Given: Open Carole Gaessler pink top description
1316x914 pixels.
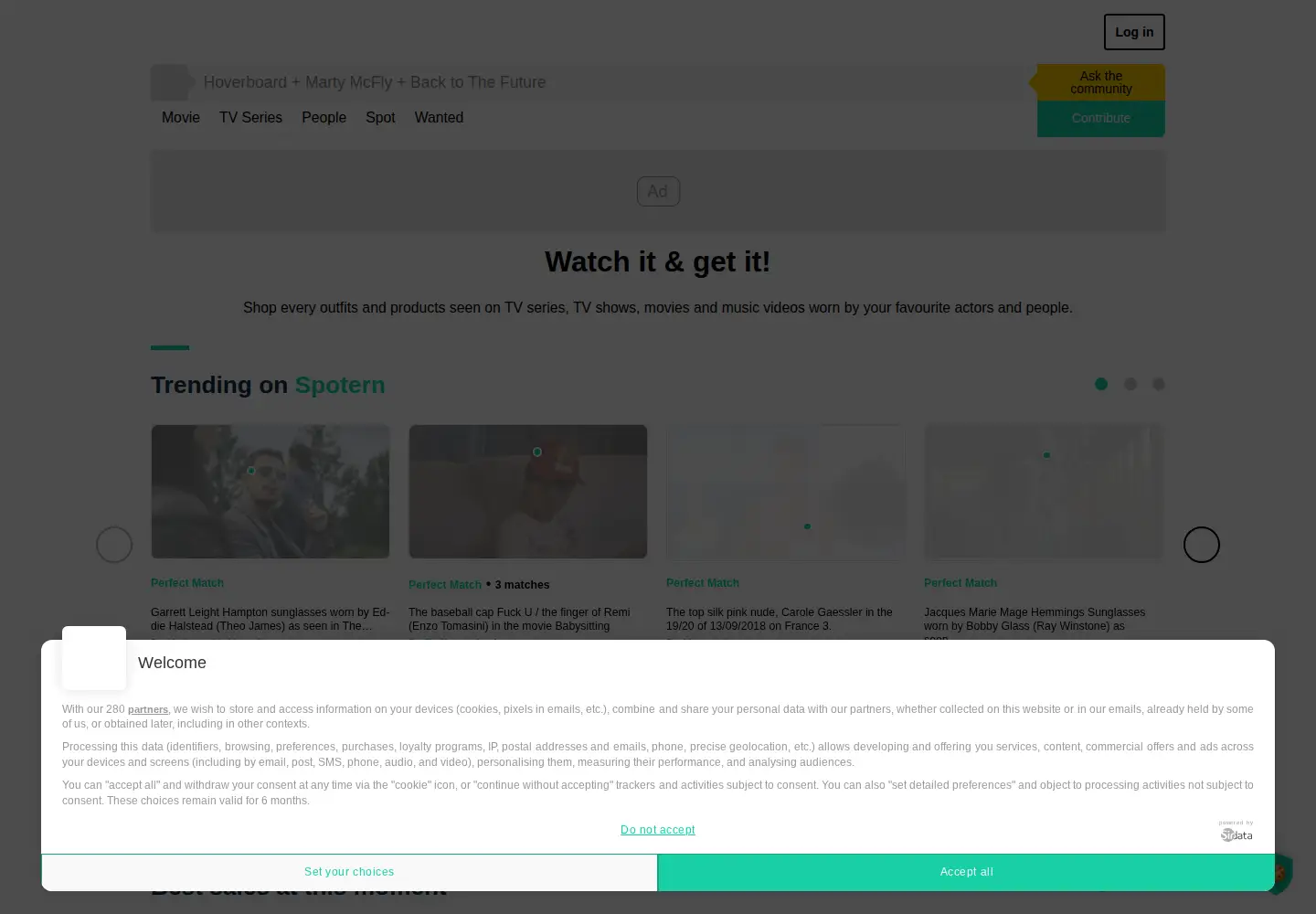Looking at the screenshot, I should click(780, 619).
